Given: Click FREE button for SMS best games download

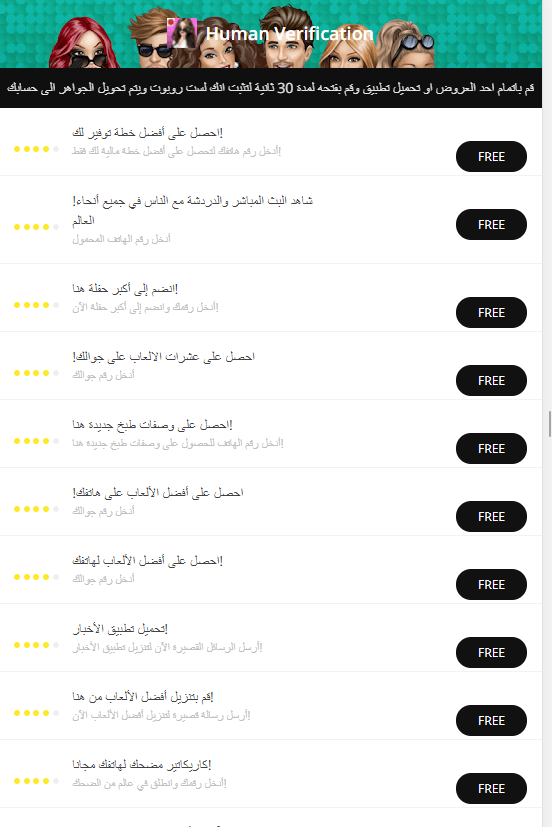Looking at the screenshot, I should 491,721.
